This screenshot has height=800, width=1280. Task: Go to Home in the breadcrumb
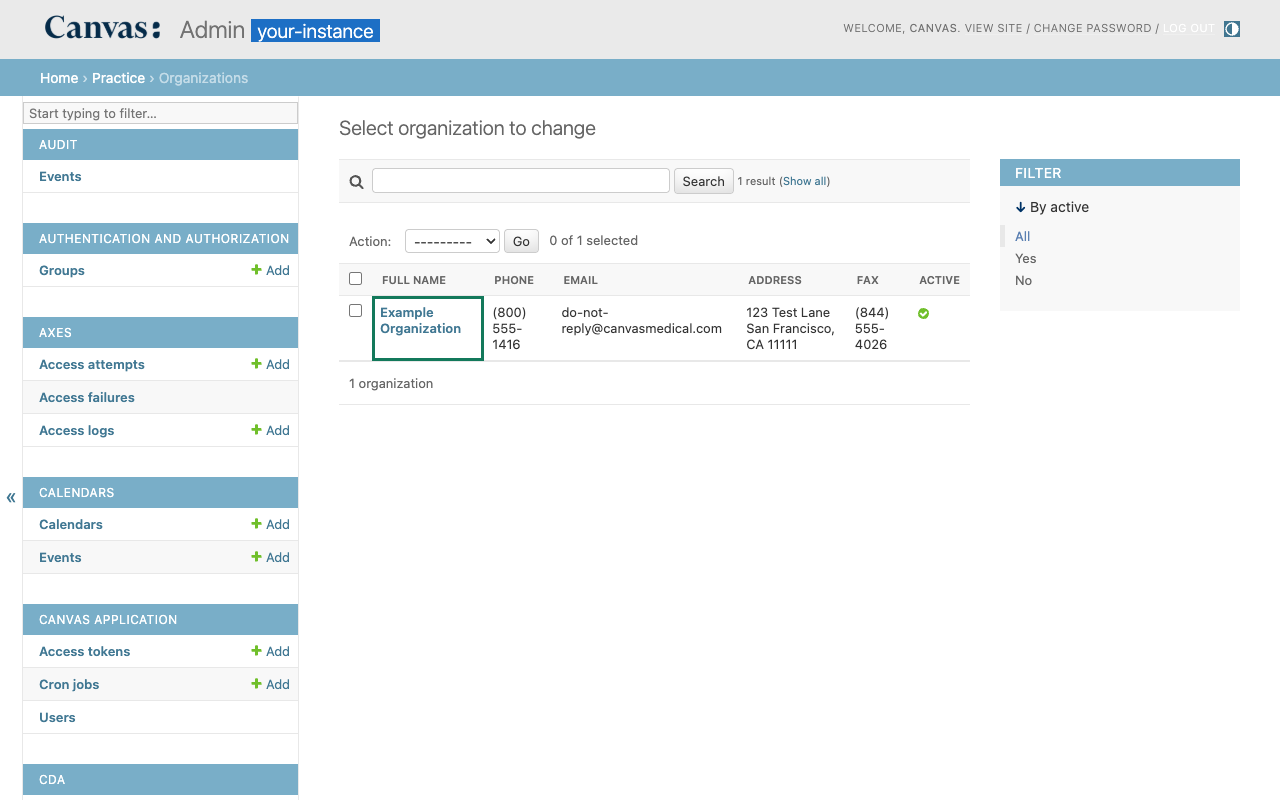click(x=59, y=78)
